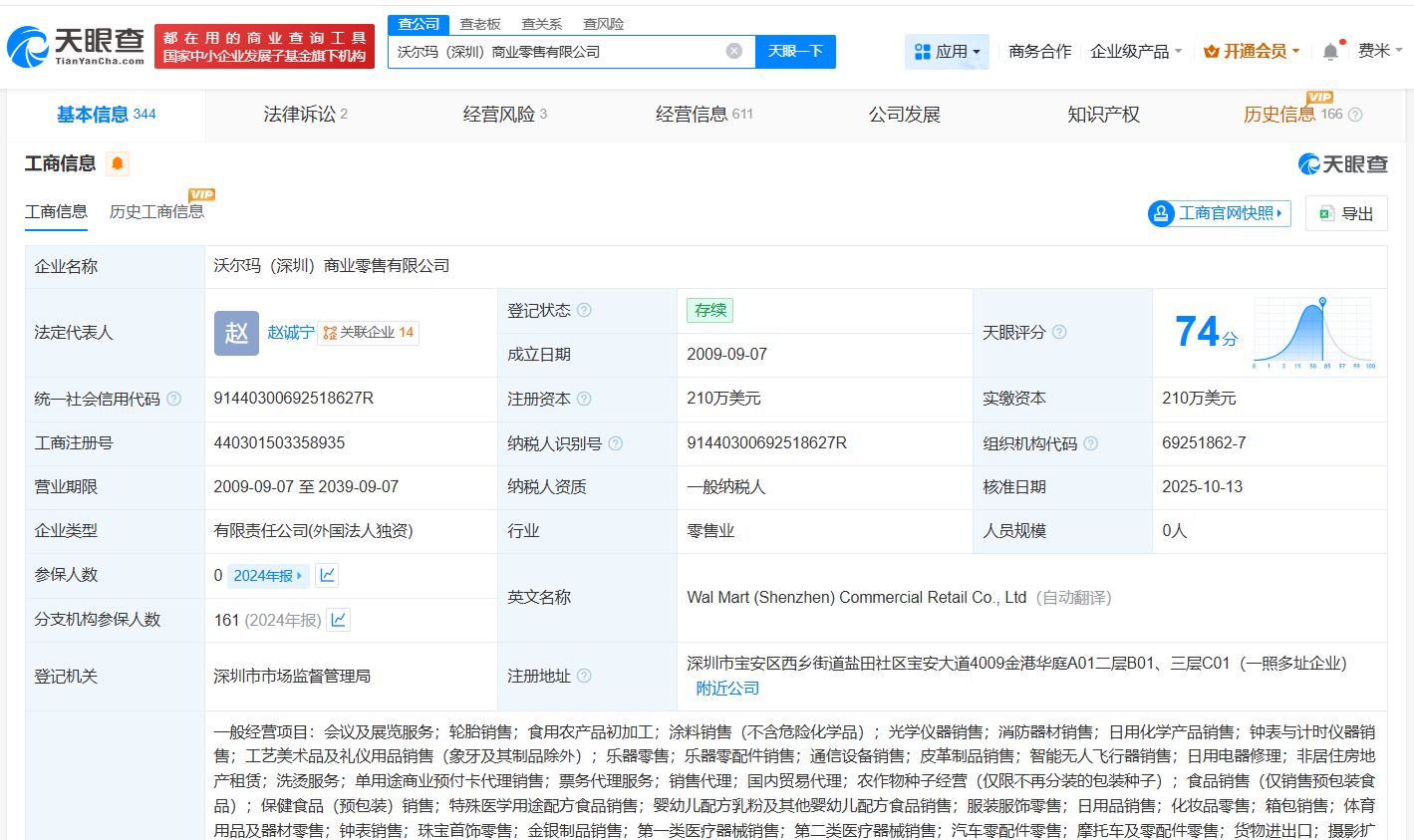This screenshot has width=1414, height=840.
Task: Open the 附近公司 link
Action: coord(726,689)
